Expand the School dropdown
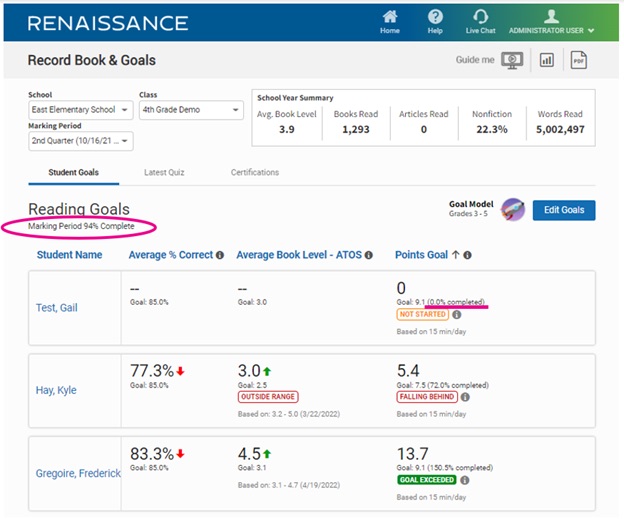 pyautogui.click(x=81, y=110)
